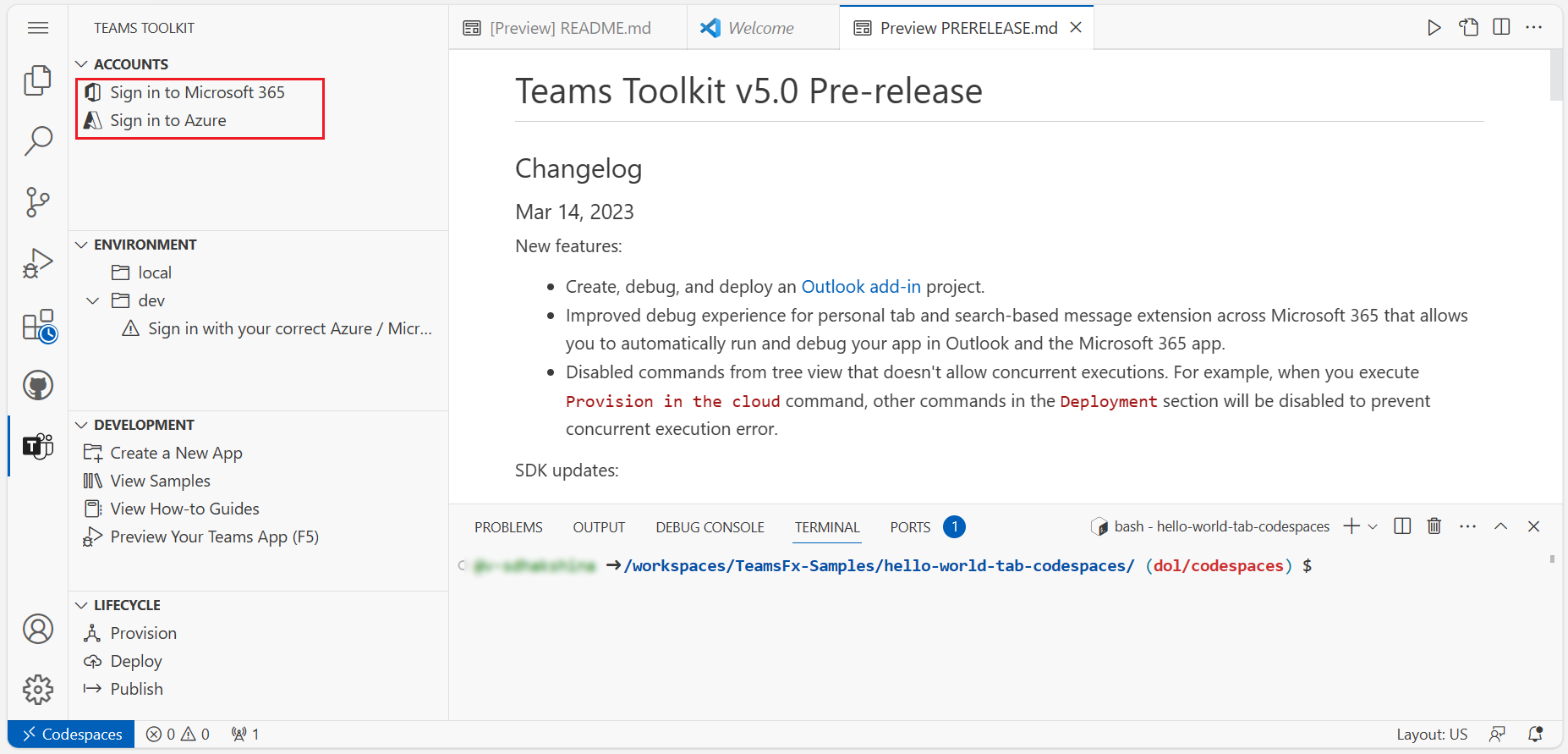This screenshot has width=1568, height=754.
Task: Kill terminal with the trash icon
Action: 1434,526
